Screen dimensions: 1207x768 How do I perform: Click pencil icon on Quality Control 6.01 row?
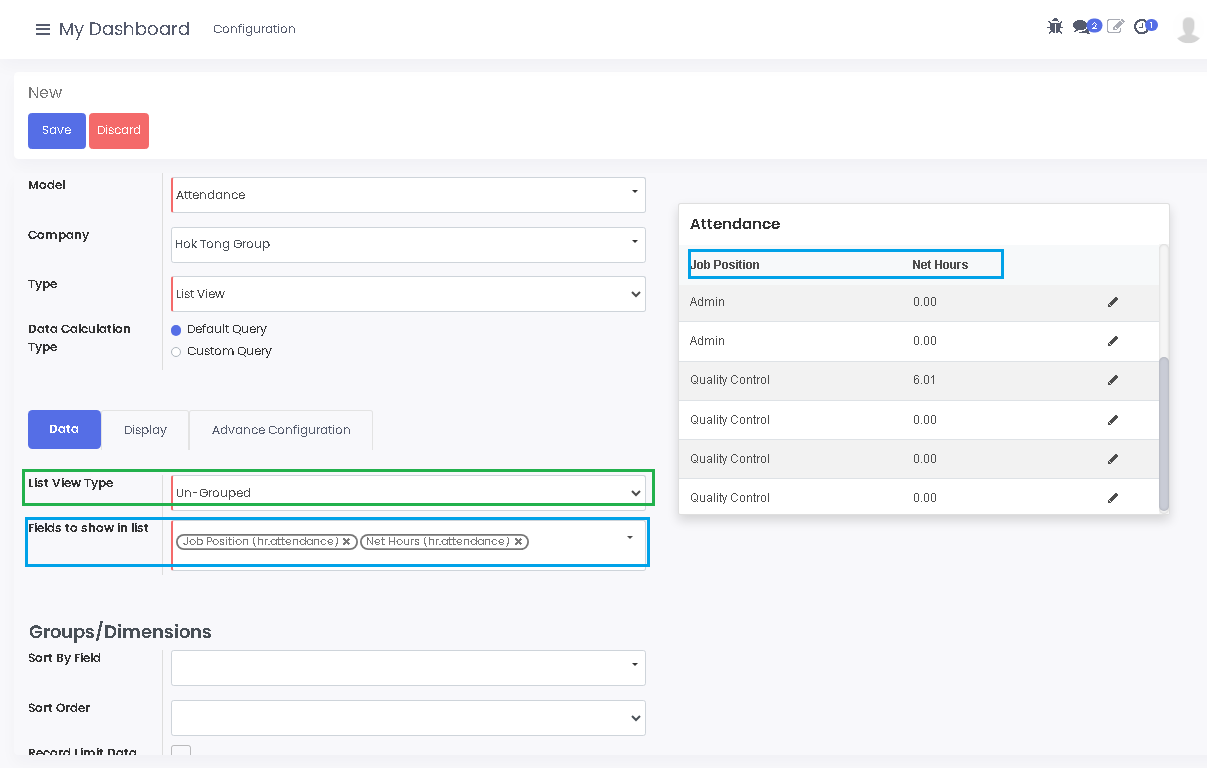point(1113,380)
